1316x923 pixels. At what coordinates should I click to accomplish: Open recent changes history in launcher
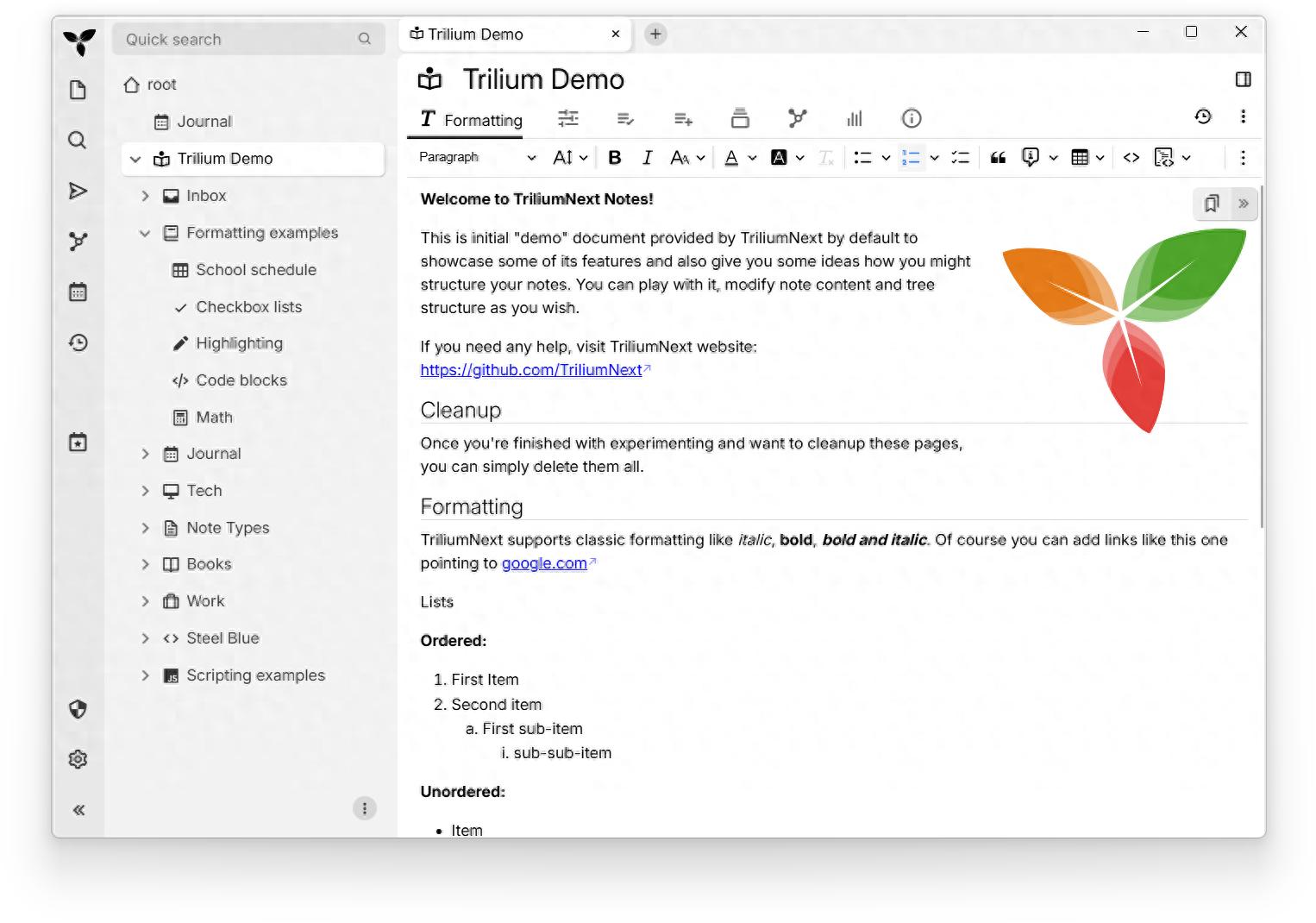click(x=78, y=343)
